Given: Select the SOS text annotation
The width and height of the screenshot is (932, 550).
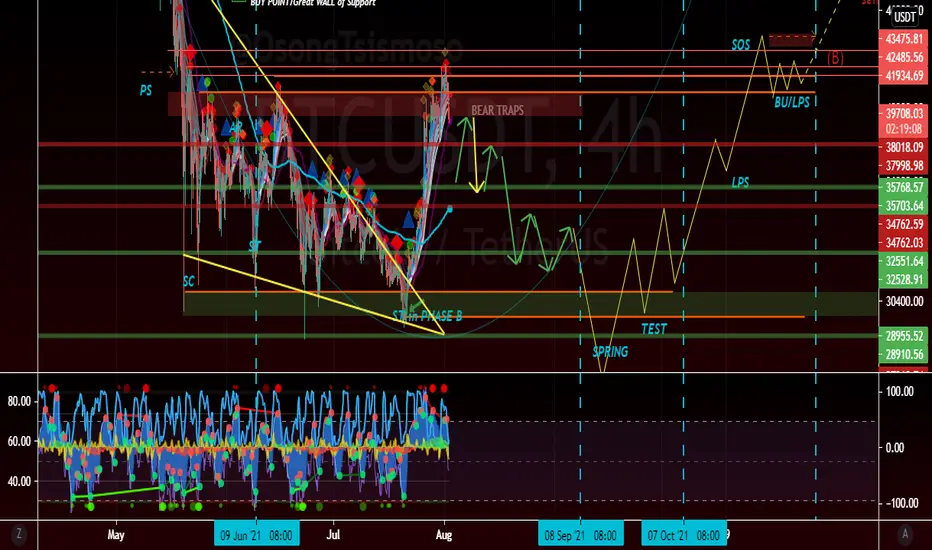Looking at the screenshot, I should pos(741,45).
